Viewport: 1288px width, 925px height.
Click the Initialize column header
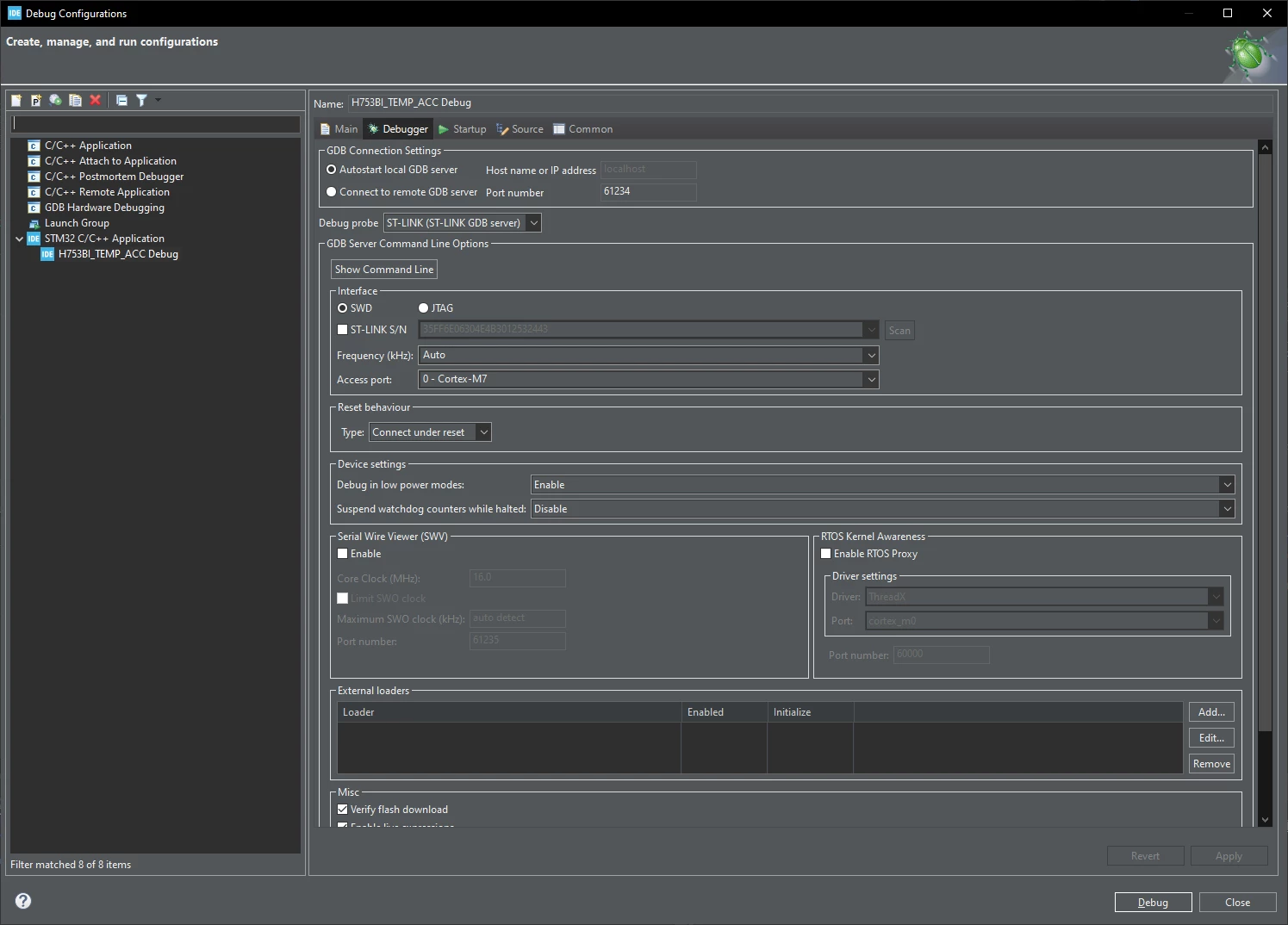point(810,712)
